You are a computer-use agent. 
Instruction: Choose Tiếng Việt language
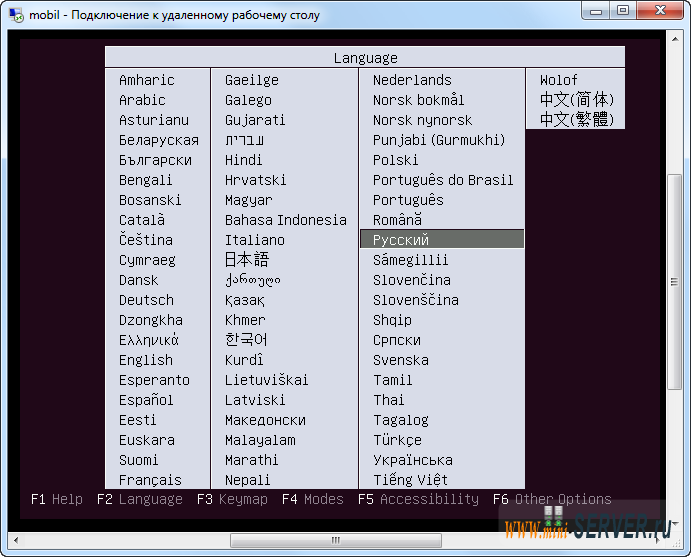410,480
